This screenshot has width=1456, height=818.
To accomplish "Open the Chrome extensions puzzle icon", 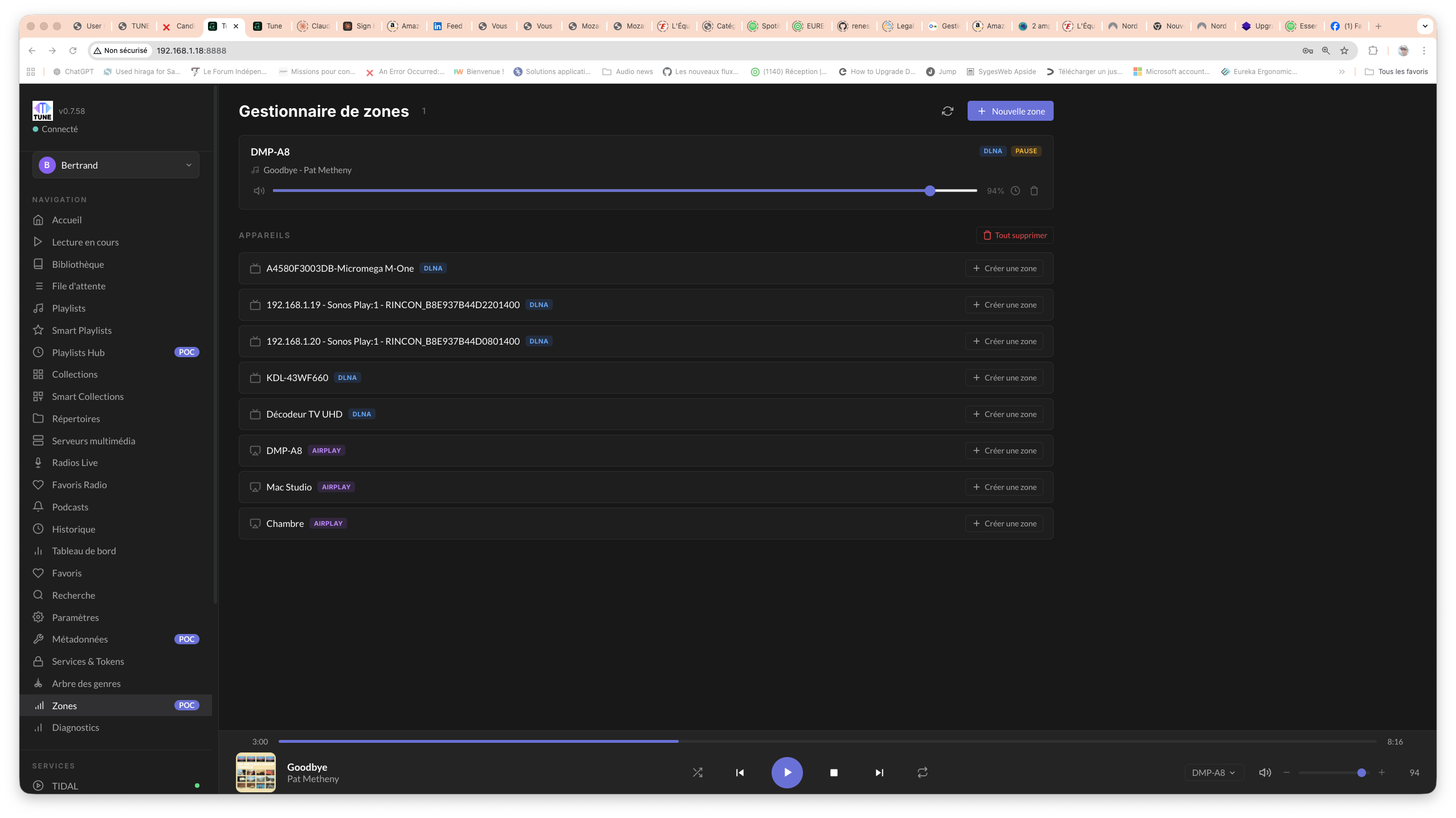I will point(1373,51).
